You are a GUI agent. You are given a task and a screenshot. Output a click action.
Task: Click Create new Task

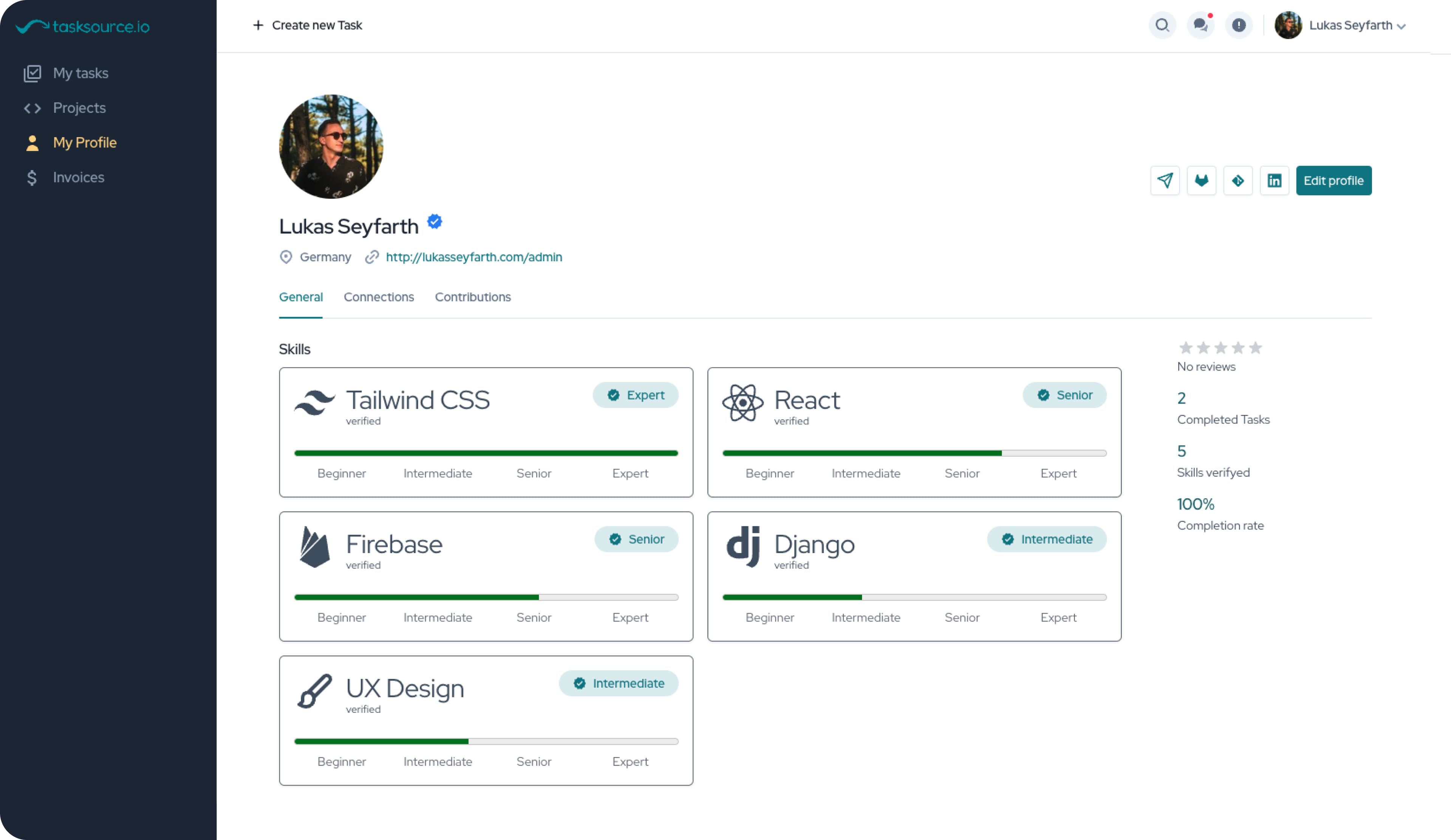tap(308, 25)
